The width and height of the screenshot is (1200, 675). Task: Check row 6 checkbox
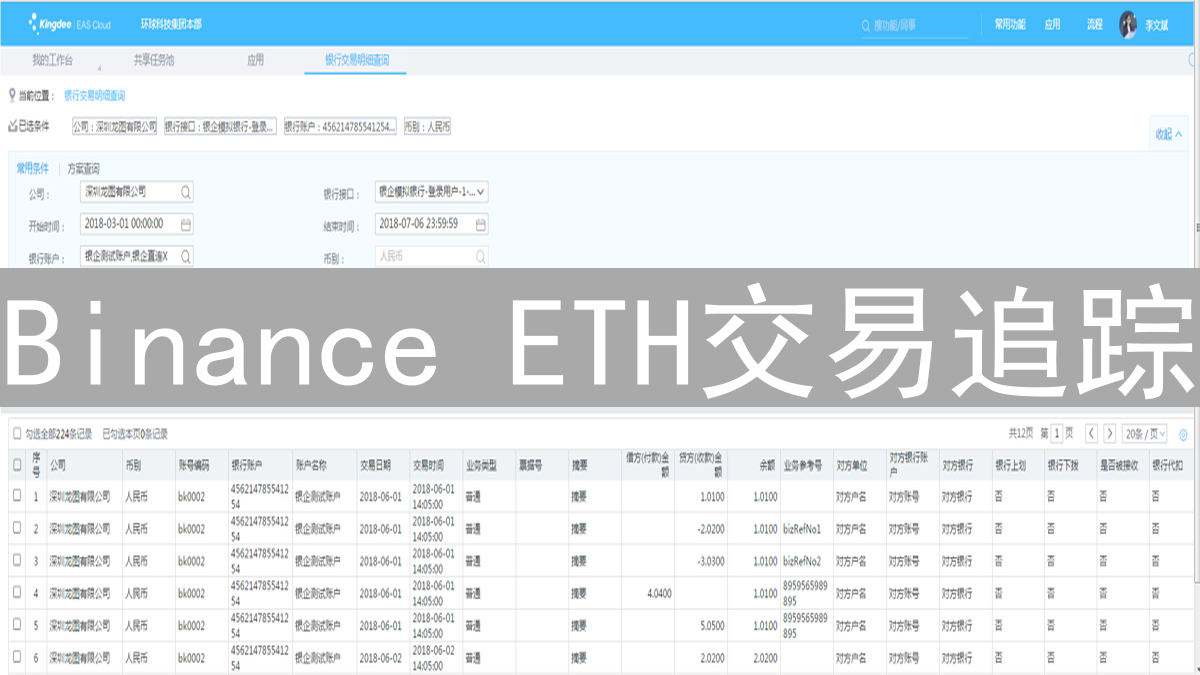point(16,658)
